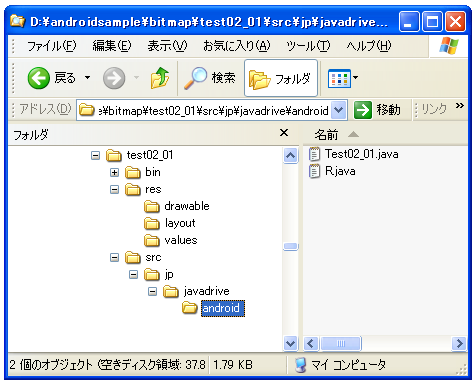The image size is (475, 383).
Task: Click the folder tree scroll down arrow
Action: [290, 343]
